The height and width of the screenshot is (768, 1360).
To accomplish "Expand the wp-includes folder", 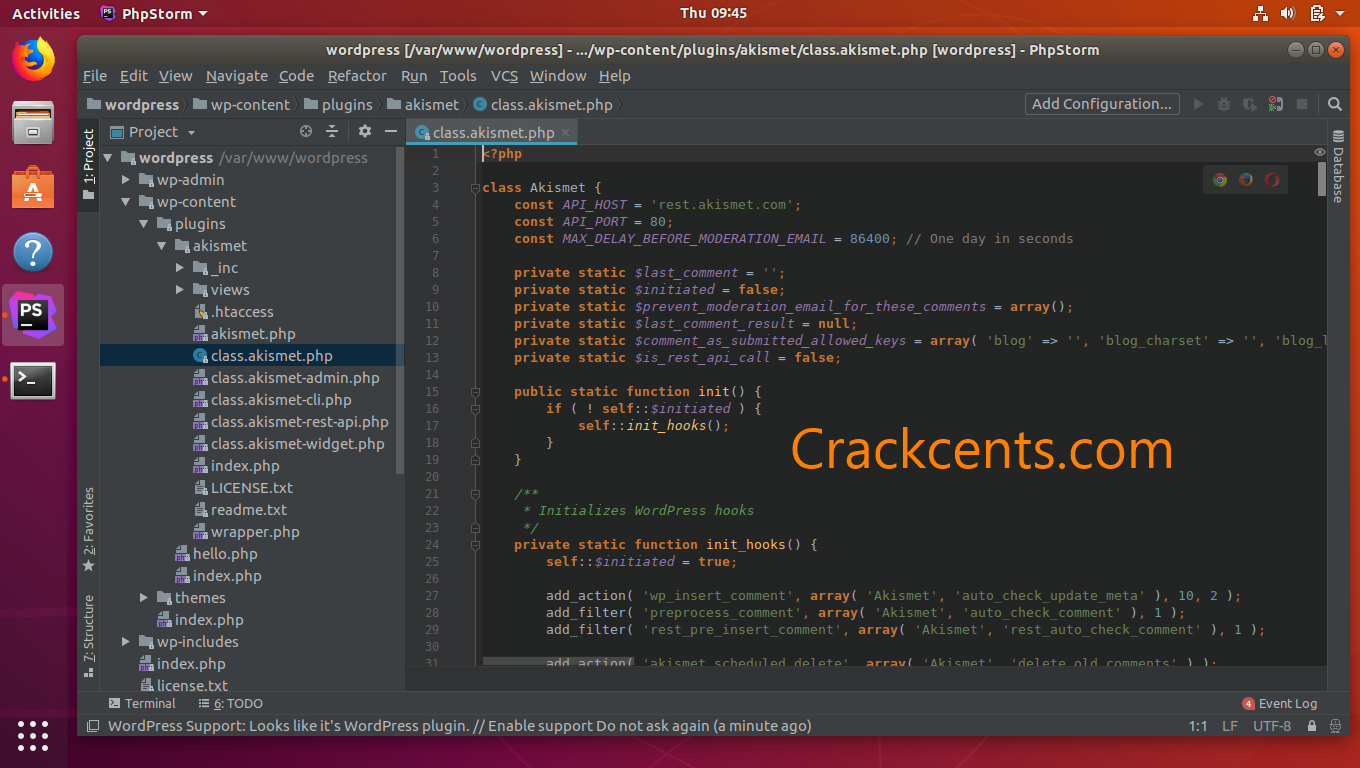I will [127, 642].
